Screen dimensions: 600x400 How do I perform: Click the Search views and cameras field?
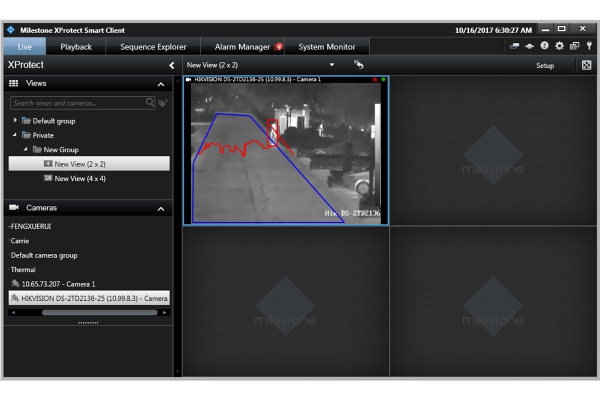click(x=78, y=103)
